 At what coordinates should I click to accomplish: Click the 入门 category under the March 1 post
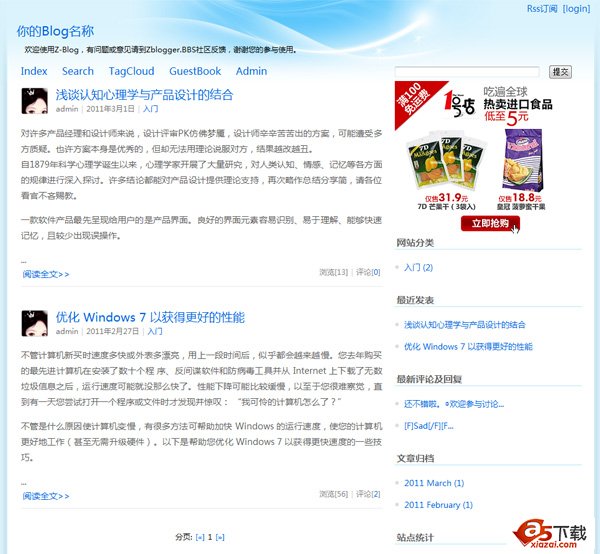(150, 109)
